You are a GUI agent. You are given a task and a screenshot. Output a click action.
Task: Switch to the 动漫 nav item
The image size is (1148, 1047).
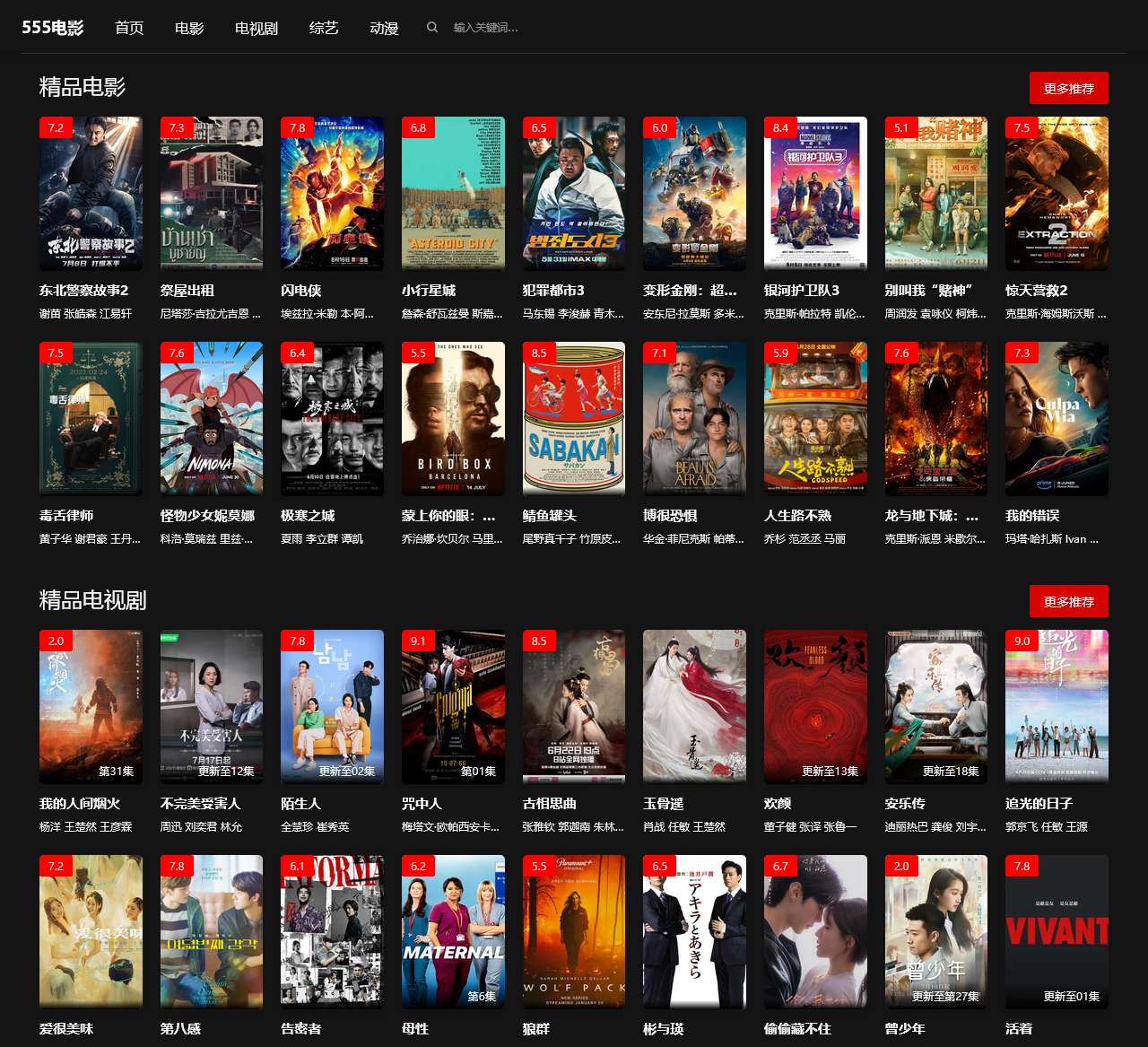click(384, 28)
